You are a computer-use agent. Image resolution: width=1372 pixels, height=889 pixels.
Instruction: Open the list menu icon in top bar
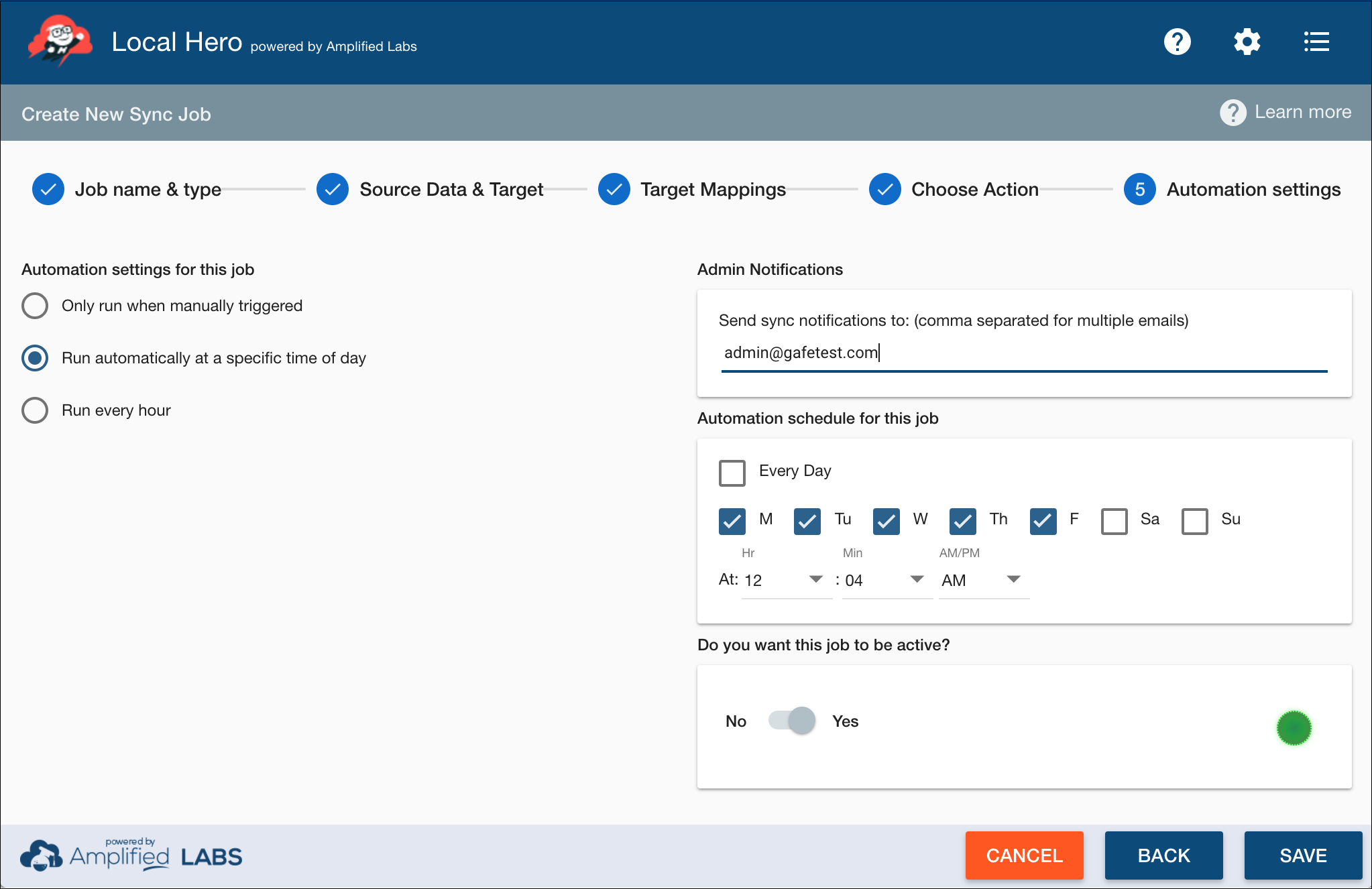click(1316, 42)
